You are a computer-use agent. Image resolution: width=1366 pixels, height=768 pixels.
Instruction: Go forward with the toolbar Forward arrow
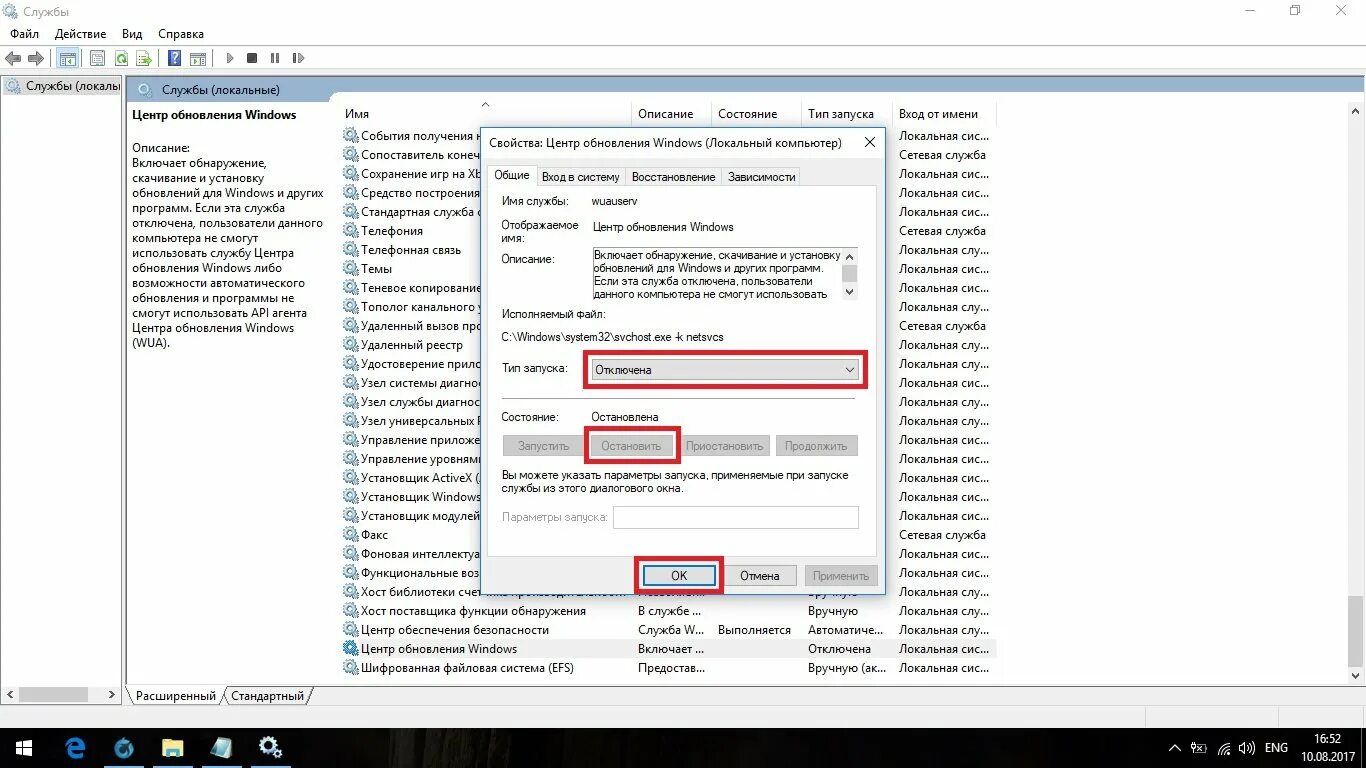coord(36,59)
